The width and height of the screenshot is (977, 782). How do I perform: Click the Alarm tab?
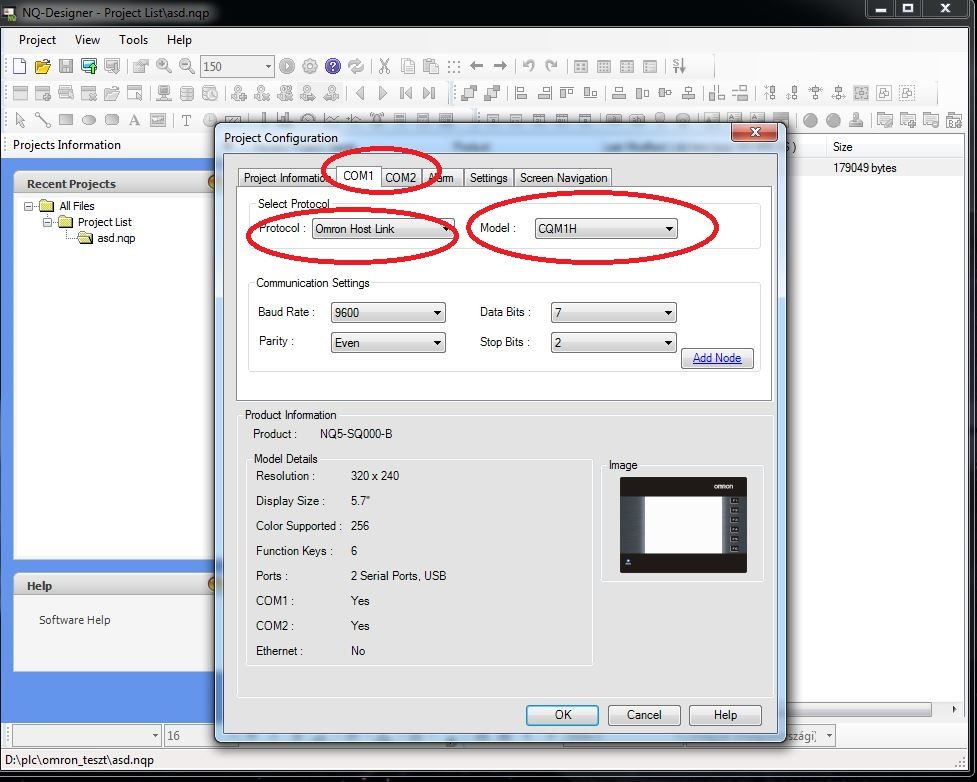[x=442, y=178]
